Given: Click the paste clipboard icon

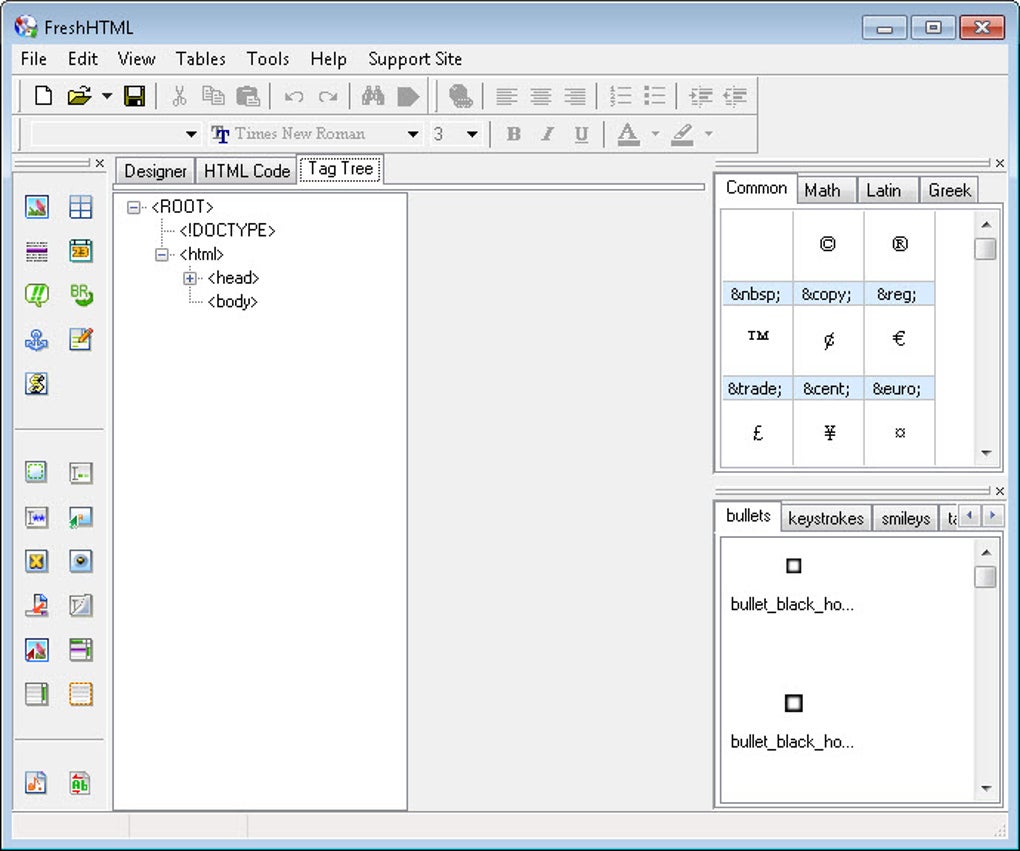Looking at the screenshot, I should point(248,96).
